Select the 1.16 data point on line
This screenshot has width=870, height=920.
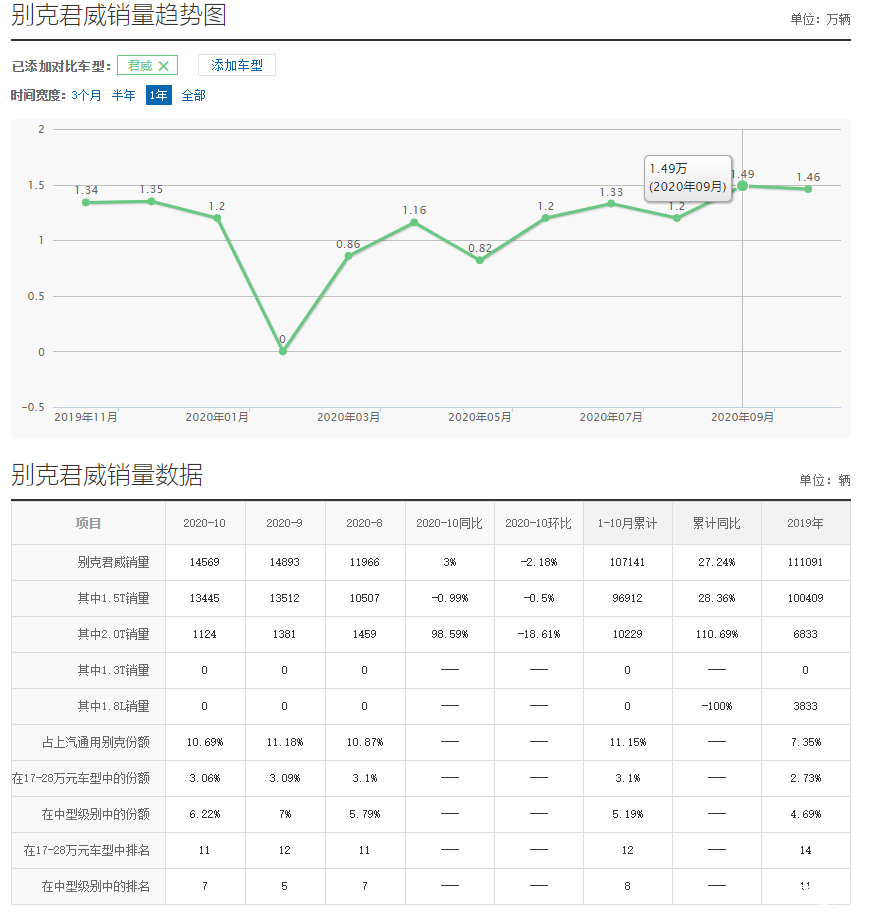pyautogui.click(x=414, y=222)
